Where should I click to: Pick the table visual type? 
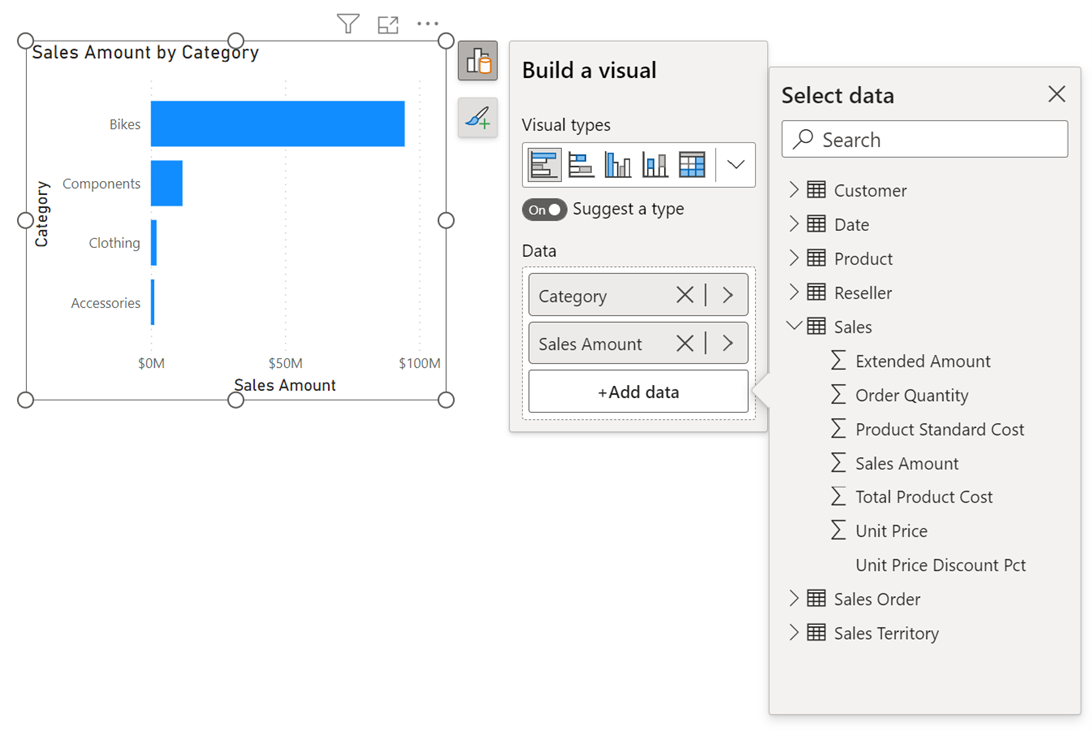click(692, 165)
